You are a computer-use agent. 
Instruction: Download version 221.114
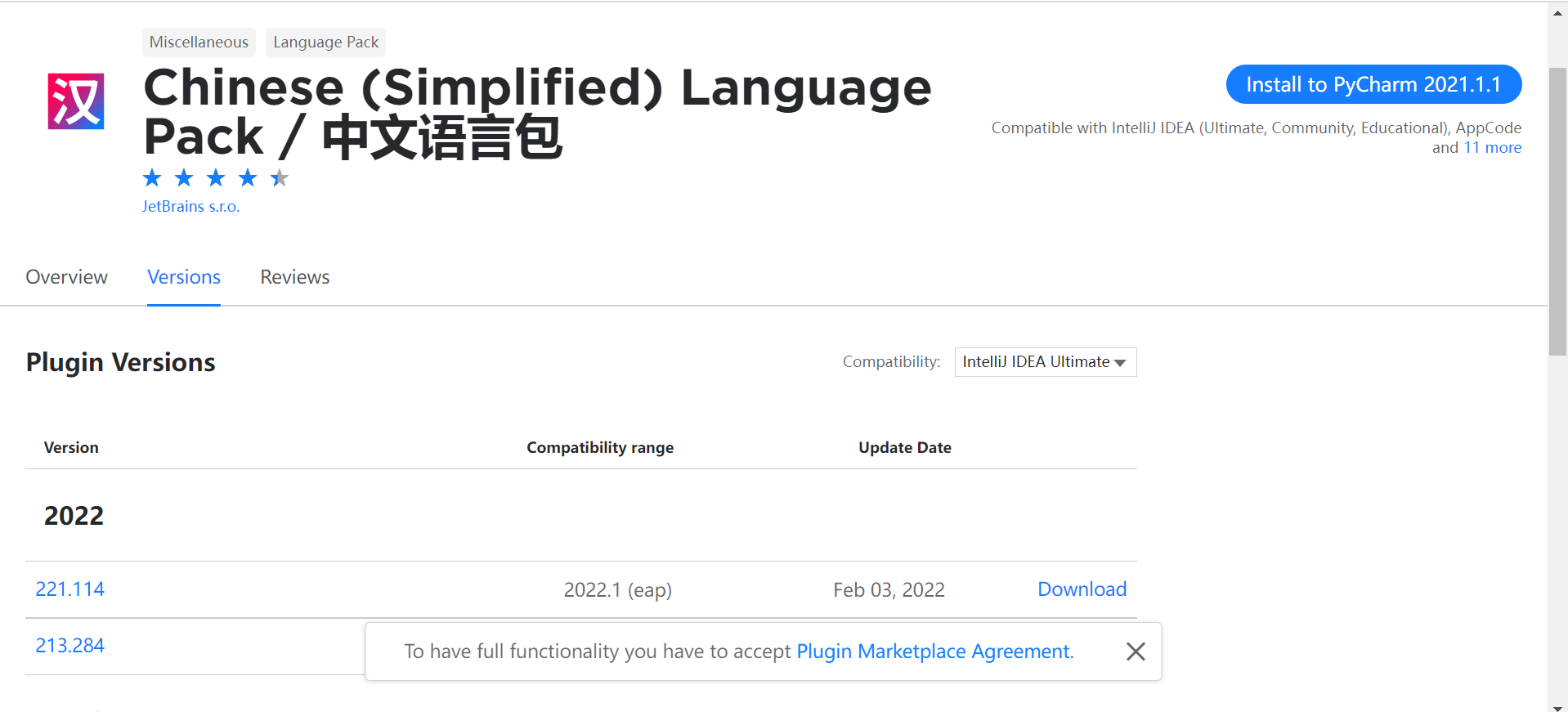pos(1082,589)
